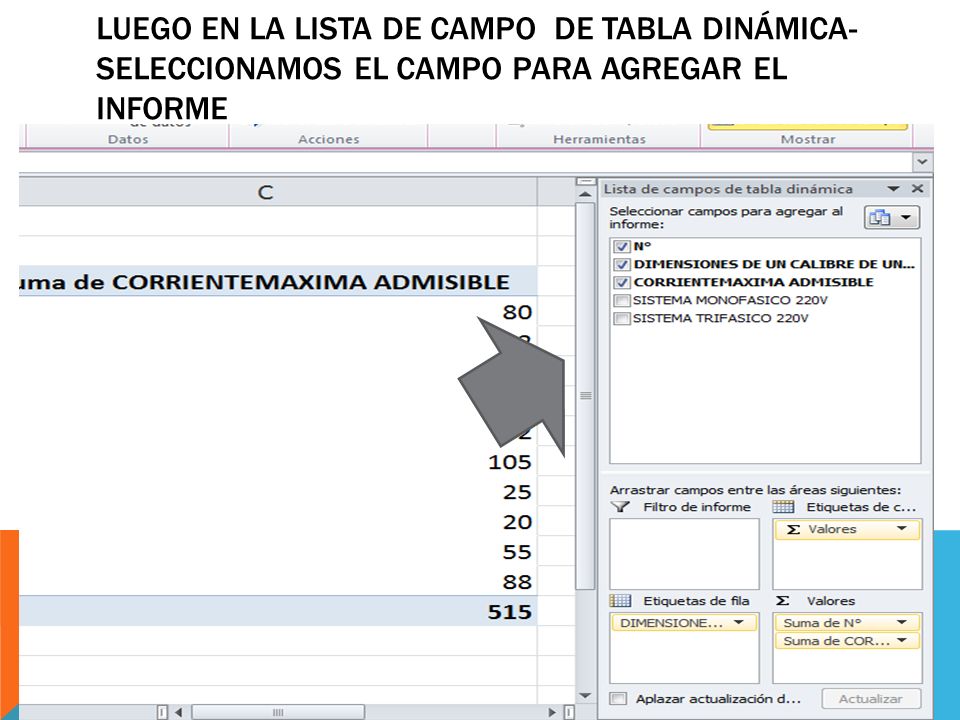Image resolution: width=960 pixels, height=720 pixels.
Task: Click horizontal scrollbar left arrow
Action: pyautogui.click(x=178, y=712)
